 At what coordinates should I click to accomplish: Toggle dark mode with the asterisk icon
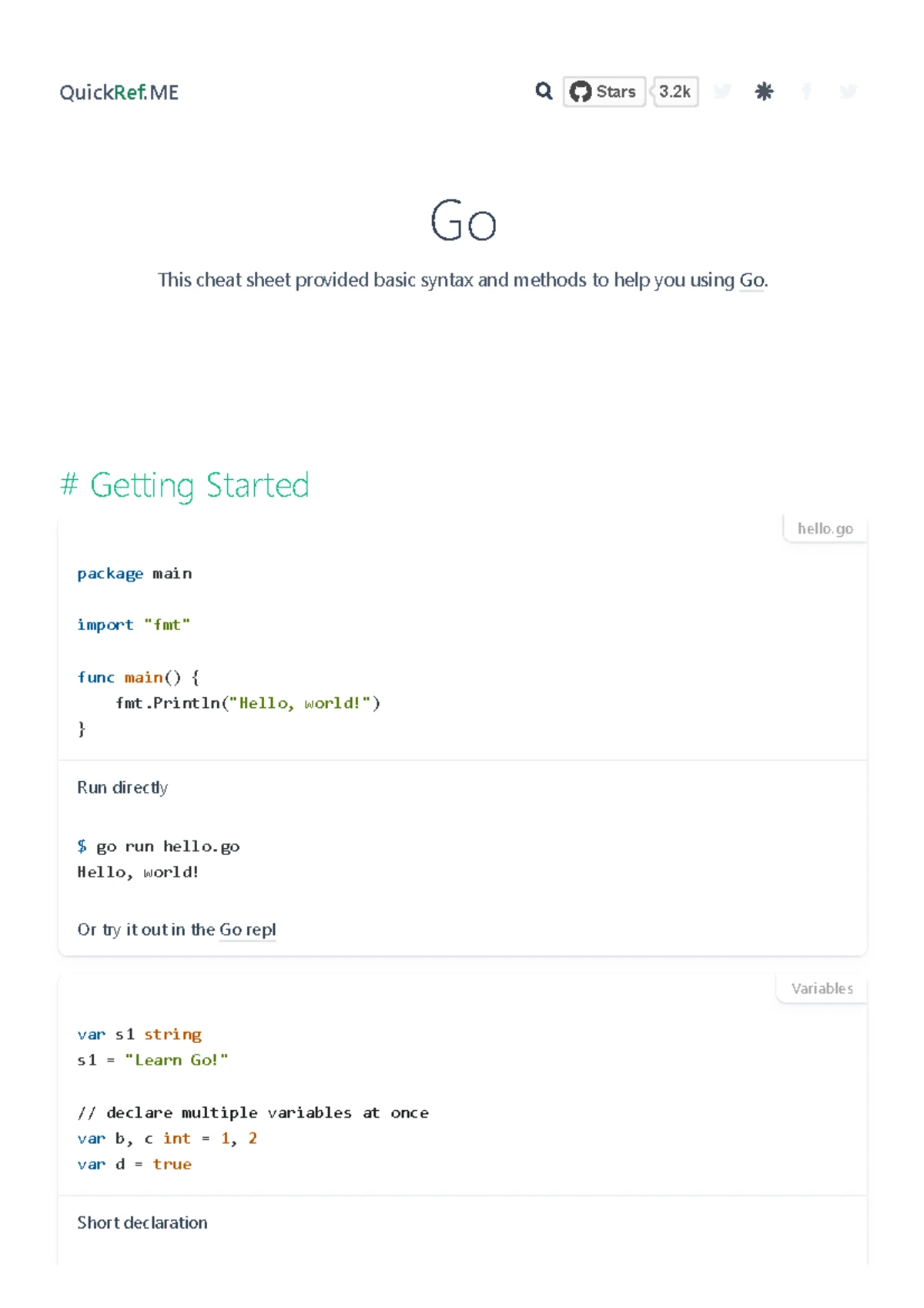point(764,92)
